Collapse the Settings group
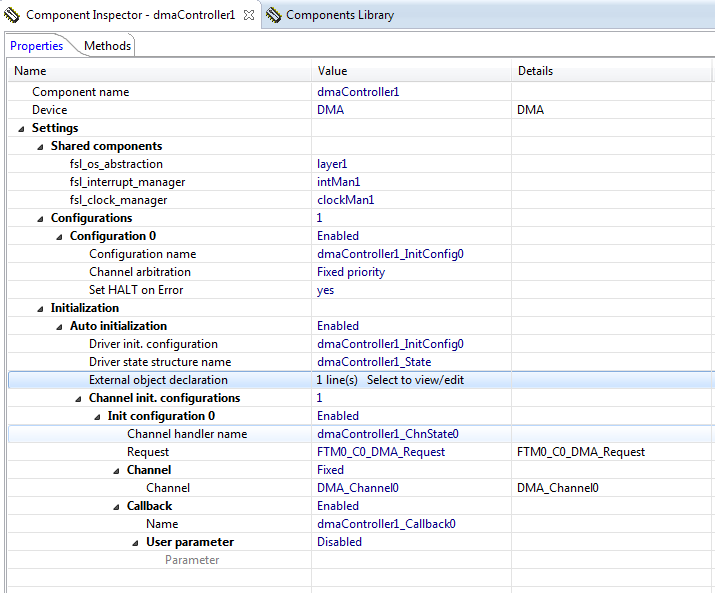718x593 pixels. (x=23, y=128)
